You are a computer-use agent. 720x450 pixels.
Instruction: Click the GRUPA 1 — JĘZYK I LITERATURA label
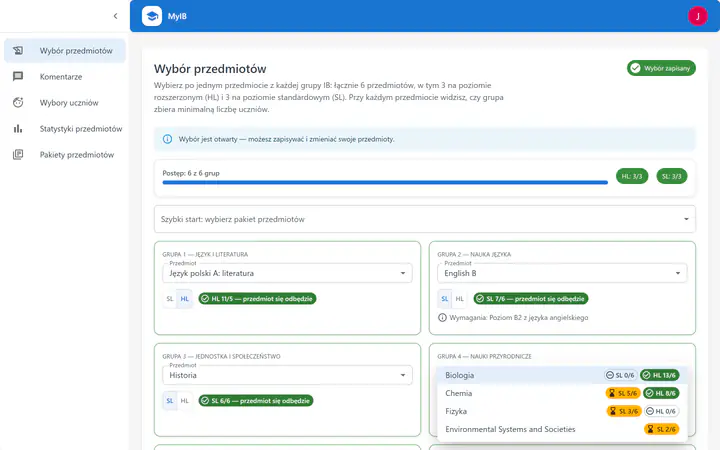tap(205, 254)
